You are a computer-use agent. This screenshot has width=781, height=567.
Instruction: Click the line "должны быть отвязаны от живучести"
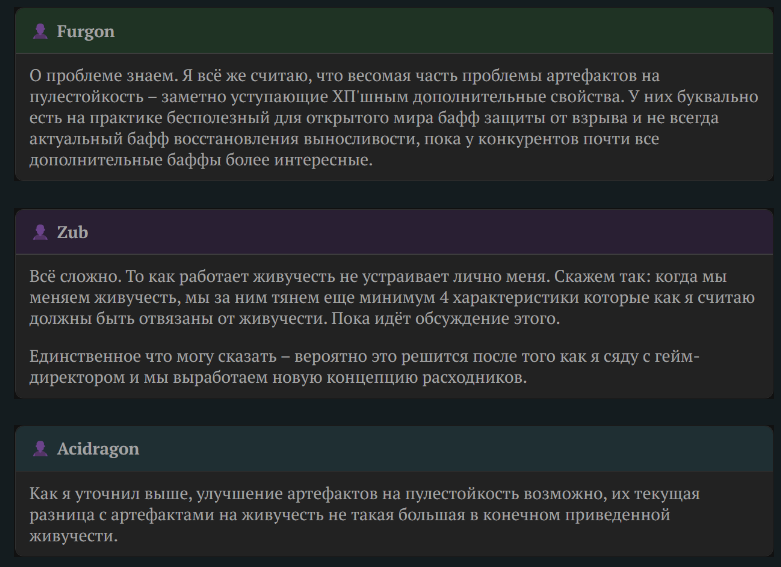(294, 318)
